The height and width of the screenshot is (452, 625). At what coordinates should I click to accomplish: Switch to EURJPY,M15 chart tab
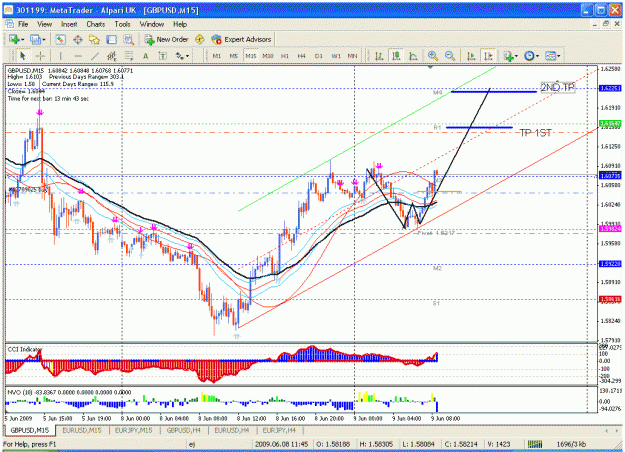[134, 430]
